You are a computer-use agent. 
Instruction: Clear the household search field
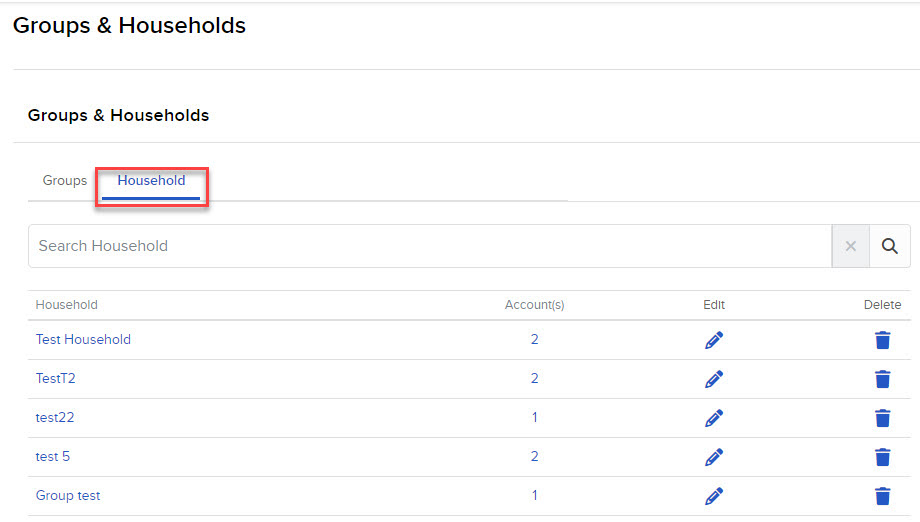851,246
